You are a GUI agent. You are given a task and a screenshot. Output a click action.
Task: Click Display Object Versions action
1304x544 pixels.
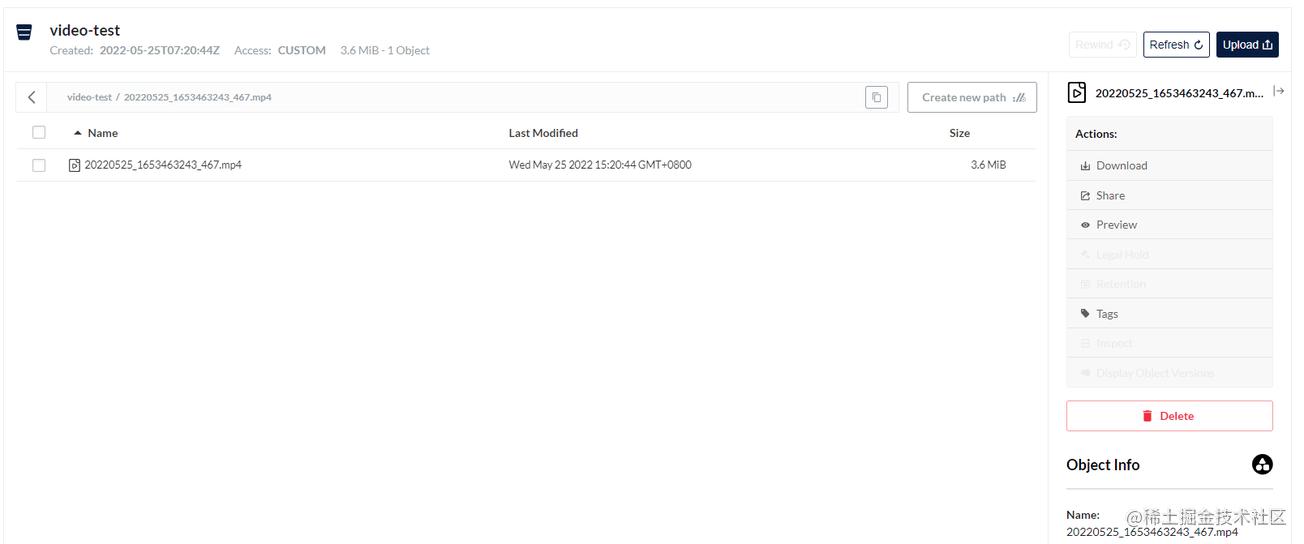point(1169,373)
